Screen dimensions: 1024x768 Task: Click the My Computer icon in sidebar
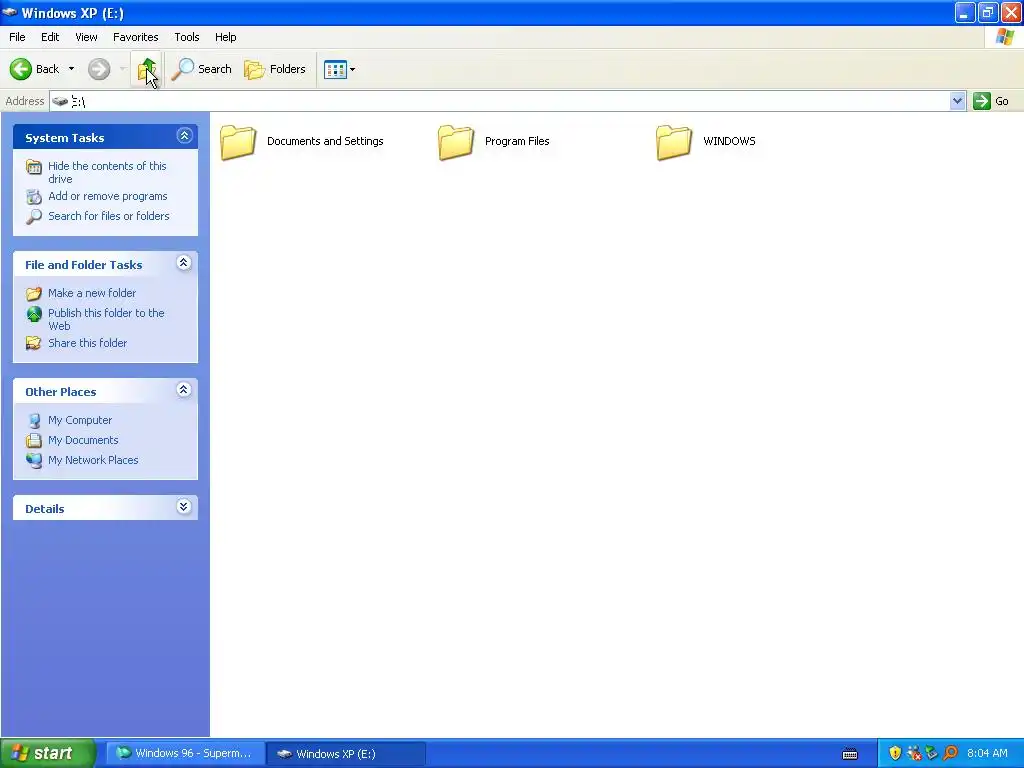(x=34, y=421)
